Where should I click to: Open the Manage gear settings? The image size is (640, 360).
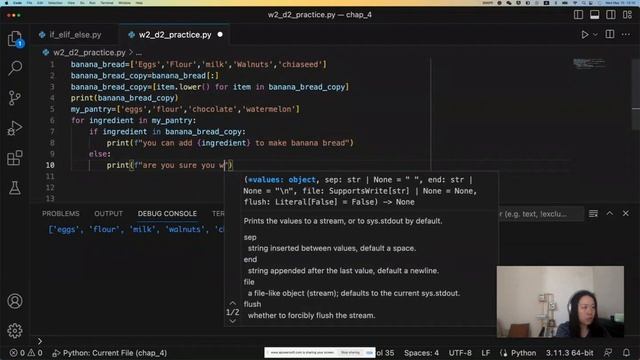[x=15, y=331]
